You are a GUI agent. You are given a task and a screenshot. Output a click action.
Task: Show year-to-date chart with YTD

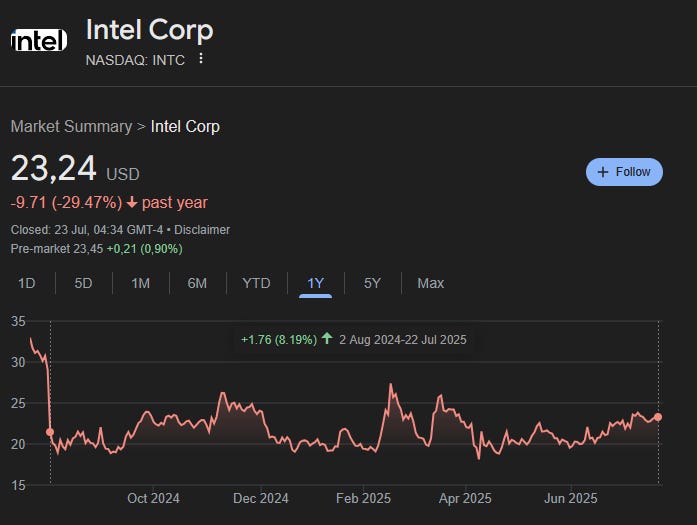point(256,283)
